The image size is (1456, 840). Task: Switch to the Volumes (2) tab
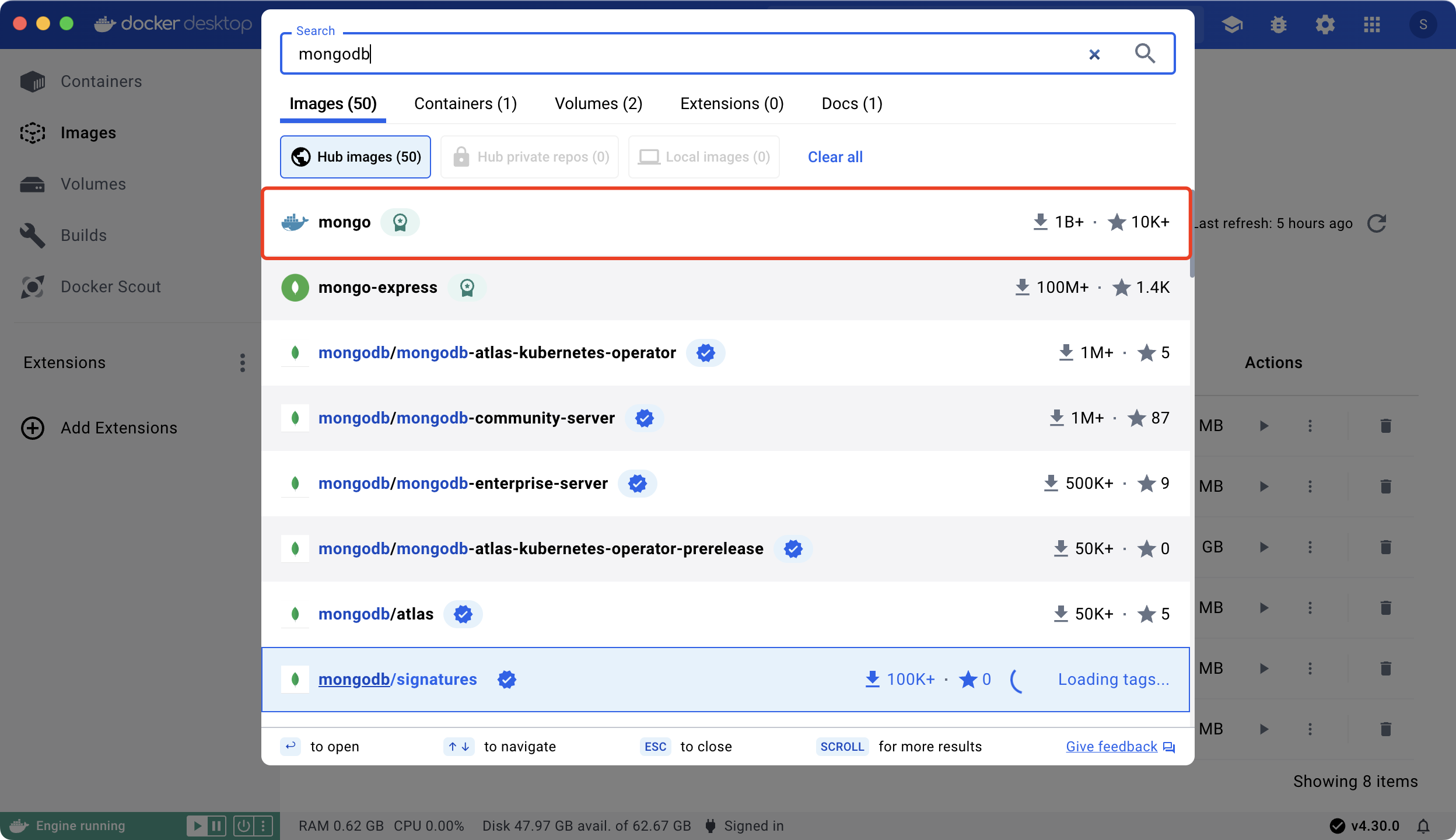tap(598, 104)
